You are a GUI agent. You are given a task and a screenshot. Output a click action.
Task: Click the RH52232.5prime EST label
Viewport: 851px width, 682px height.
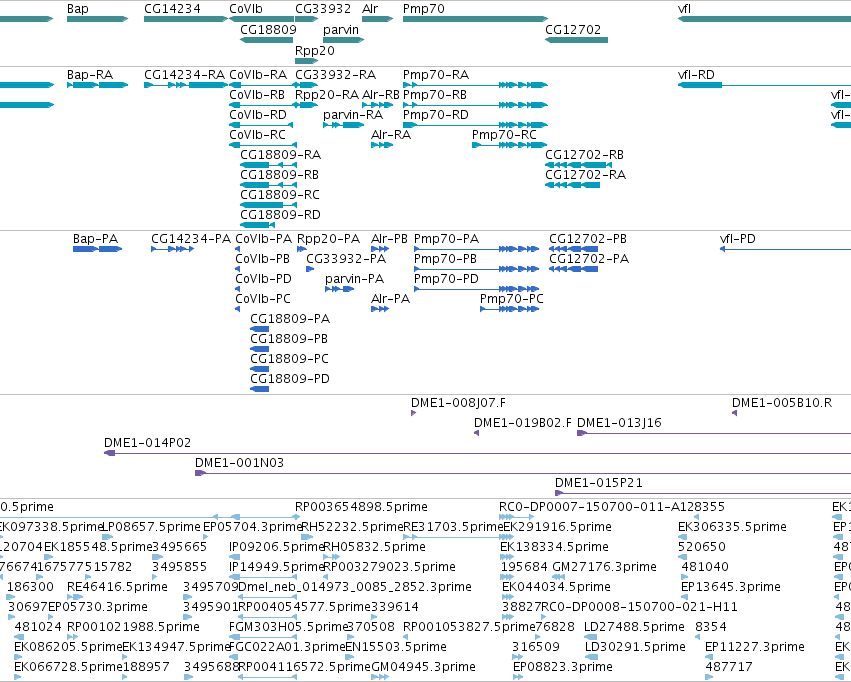pyautogui.click(x=352, y=527)
